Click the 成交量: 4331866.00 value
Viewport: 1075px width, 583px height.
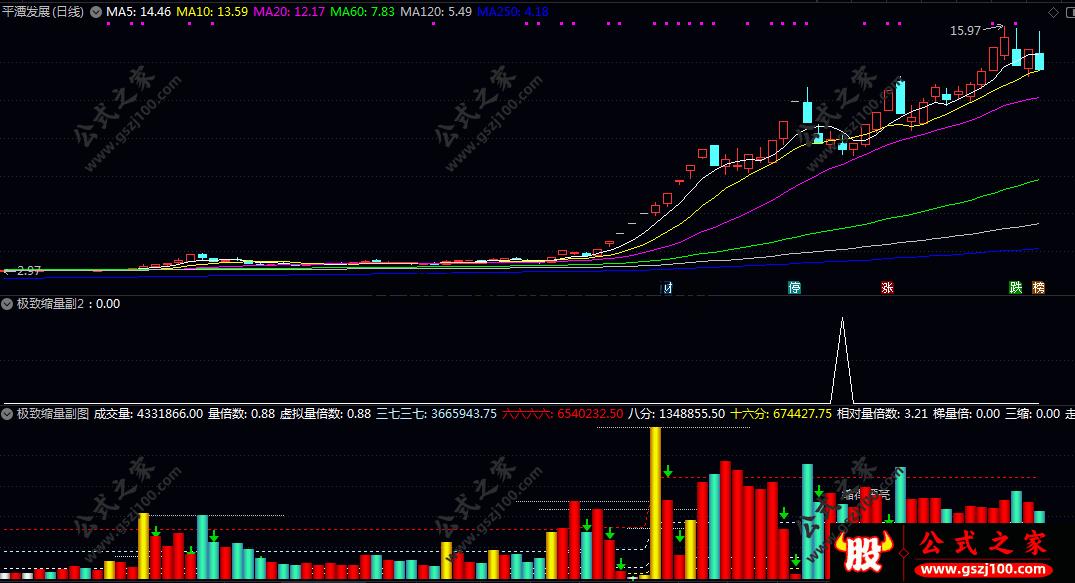(x=148, y=414)
